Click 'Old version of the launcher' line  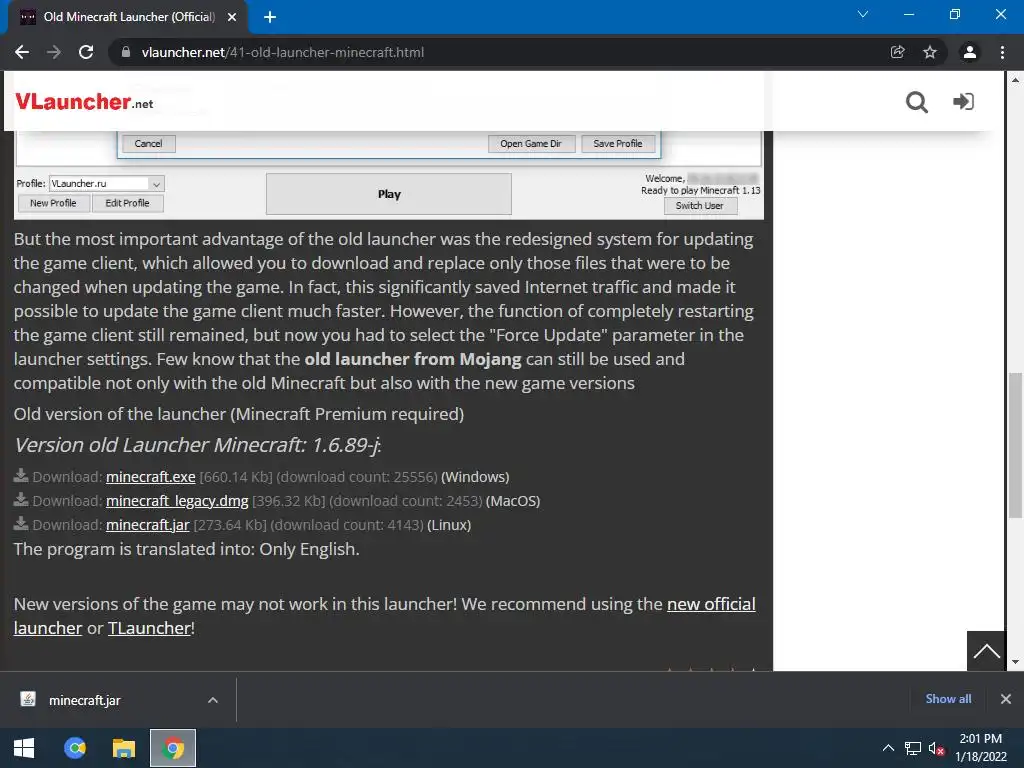click(x=239, y=415)
